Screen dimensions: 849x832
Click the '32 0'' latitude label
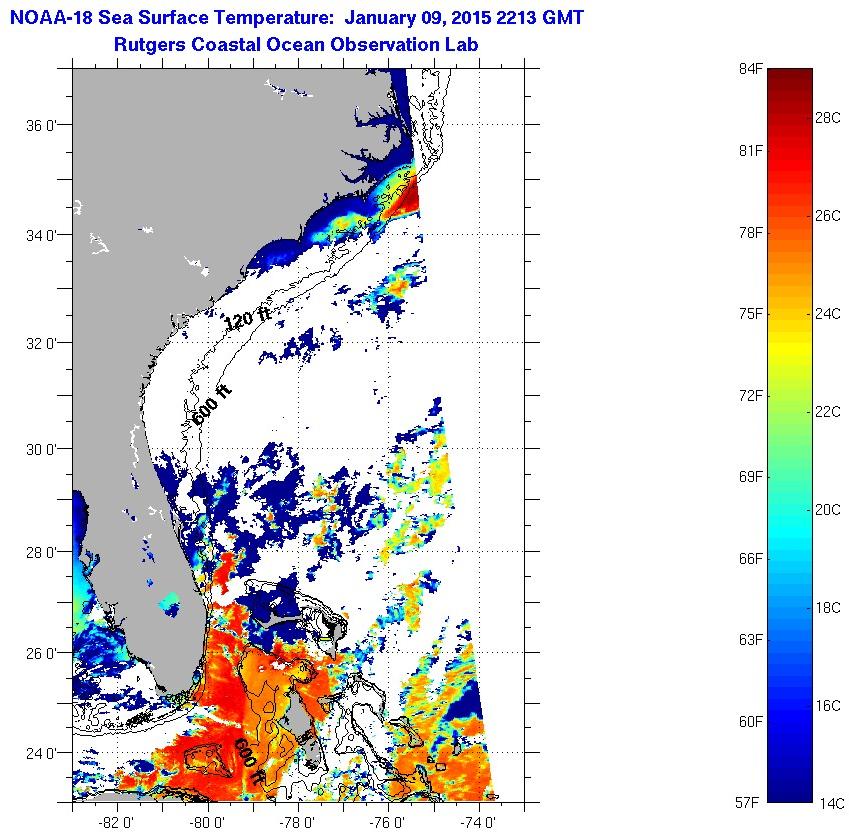click(x=41, y=343)
